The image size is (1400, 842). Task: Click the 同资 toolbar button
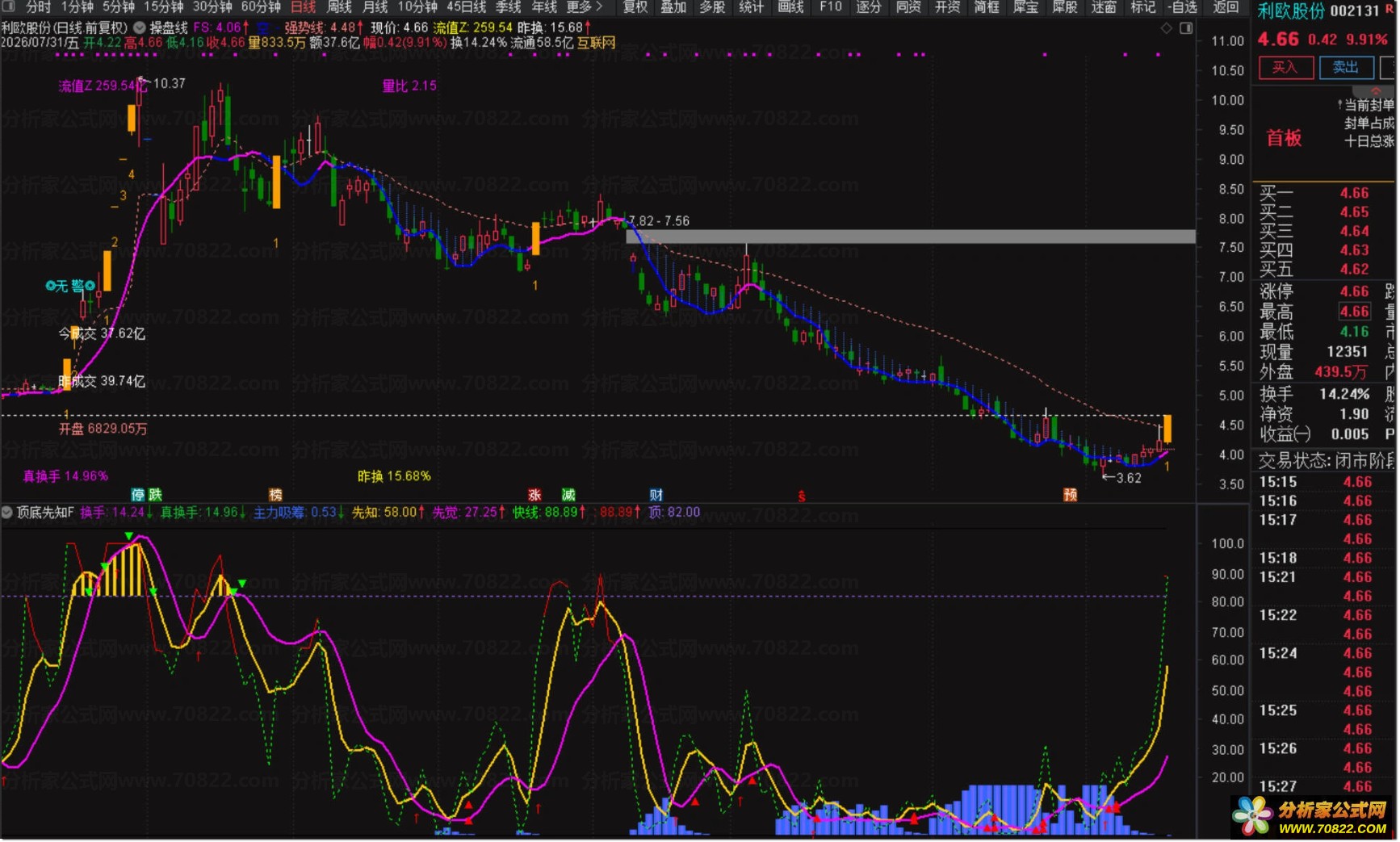(908, 7)
